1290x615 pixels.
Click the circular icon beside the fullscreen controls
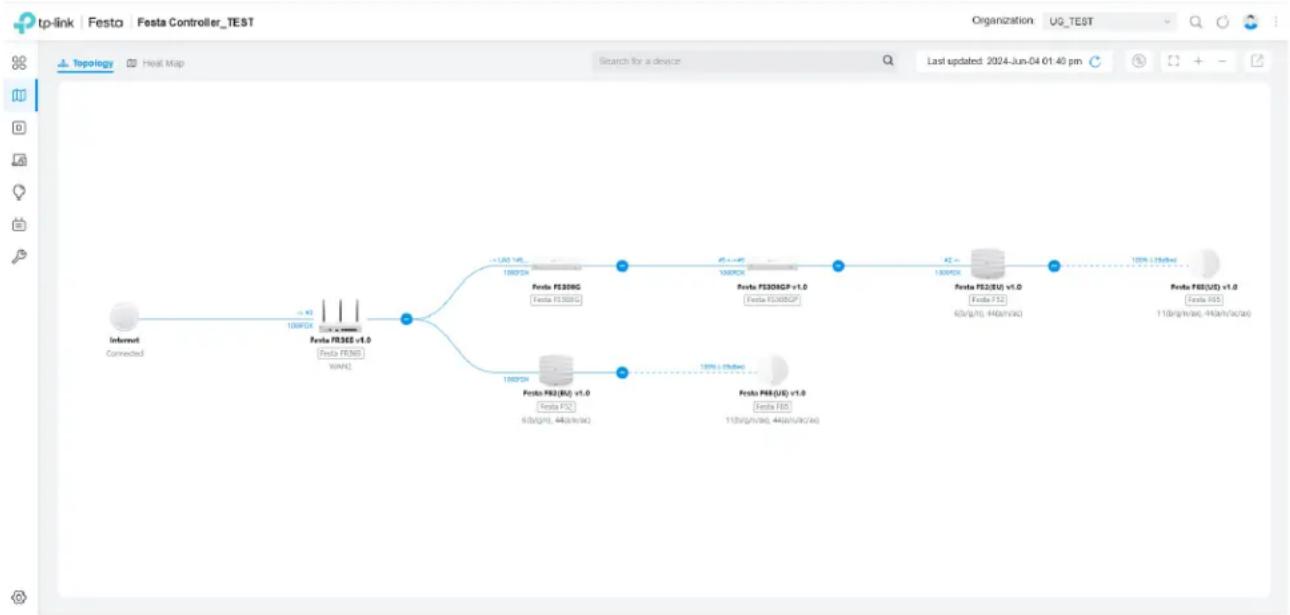pyautogui.click(x=1138, y=62)
